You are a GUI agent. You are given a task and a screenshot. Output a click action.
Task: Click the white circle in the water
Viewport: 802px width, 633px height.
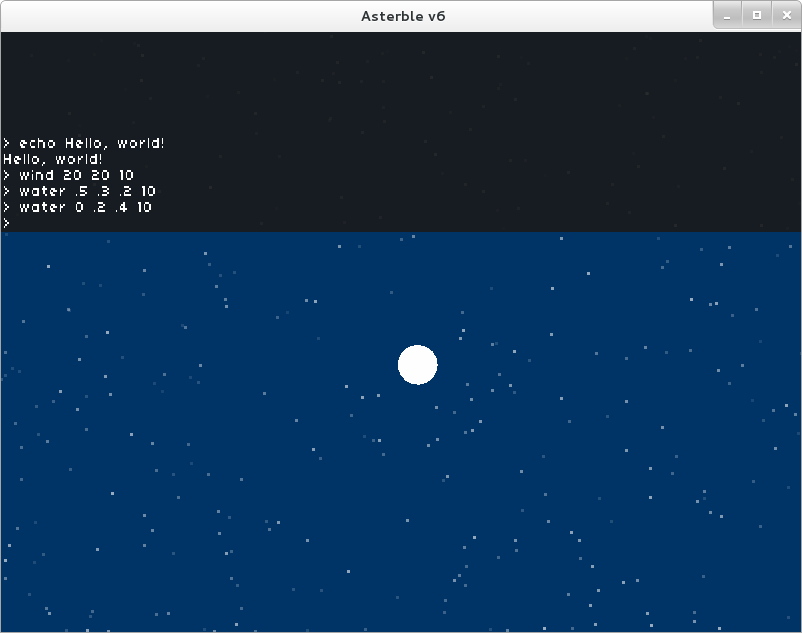coord(417,365)
